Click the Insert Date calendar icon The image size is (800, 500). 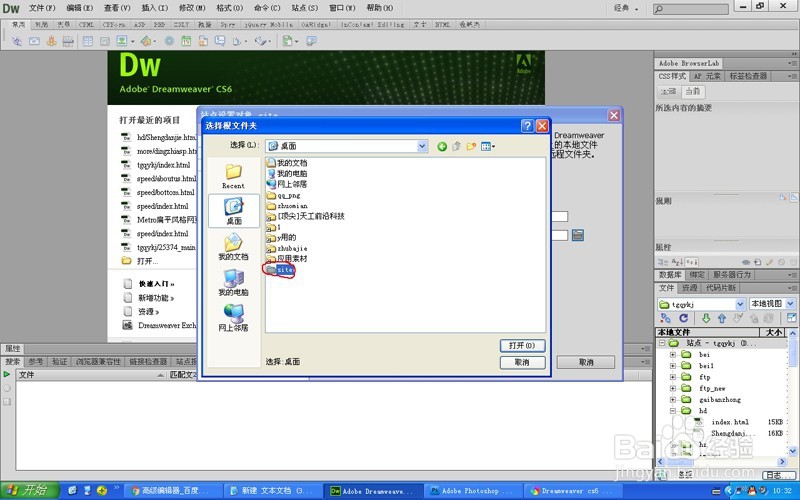pyautogui.click(x=186, y=41)
